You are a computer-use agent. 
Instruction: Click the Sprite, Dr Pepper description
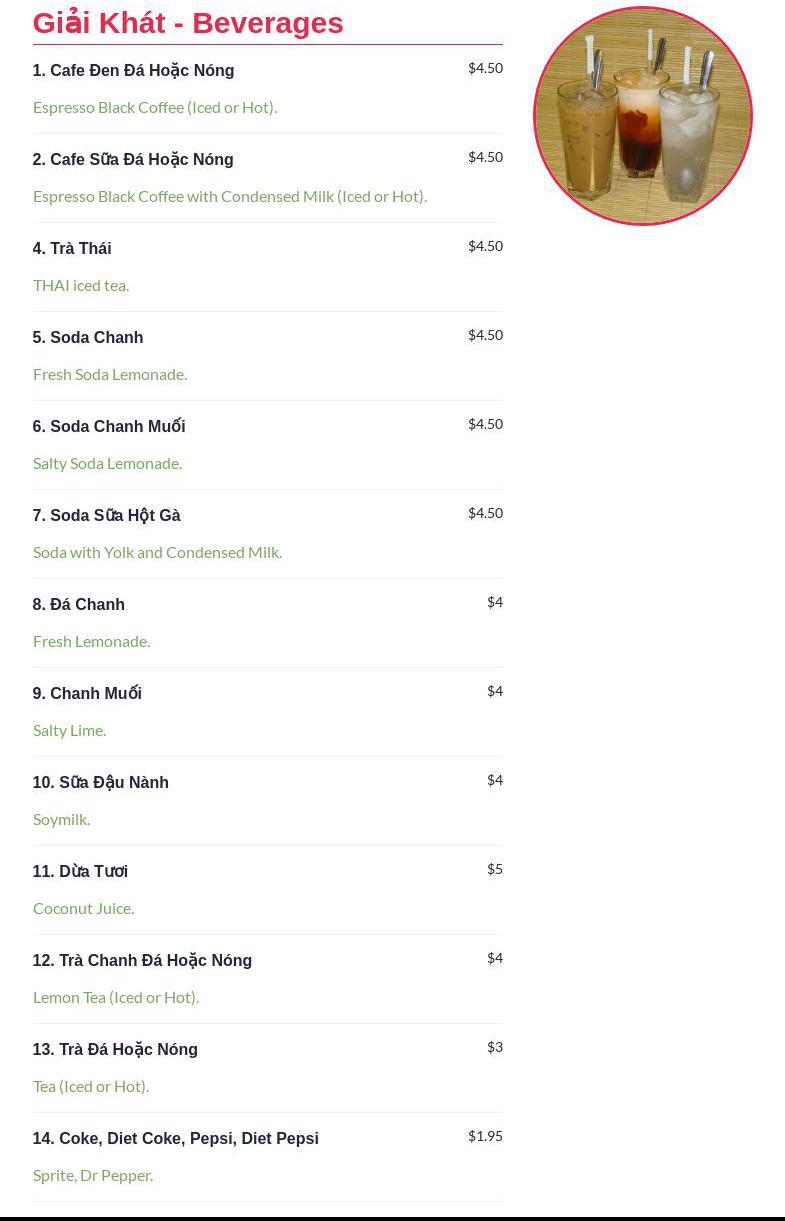click(x=93, y=1175)
